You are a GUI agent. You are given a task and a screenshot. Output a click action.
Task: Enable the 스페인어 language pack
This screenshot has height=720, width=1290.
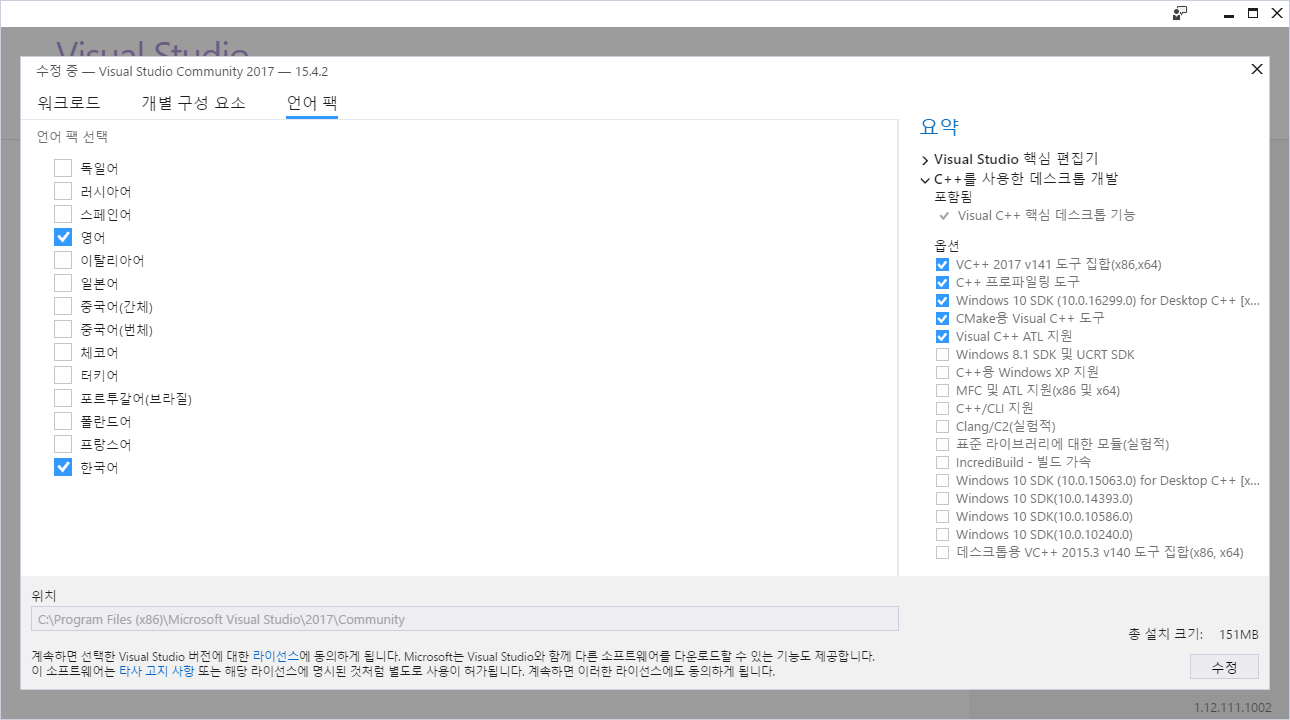[63, 214]
